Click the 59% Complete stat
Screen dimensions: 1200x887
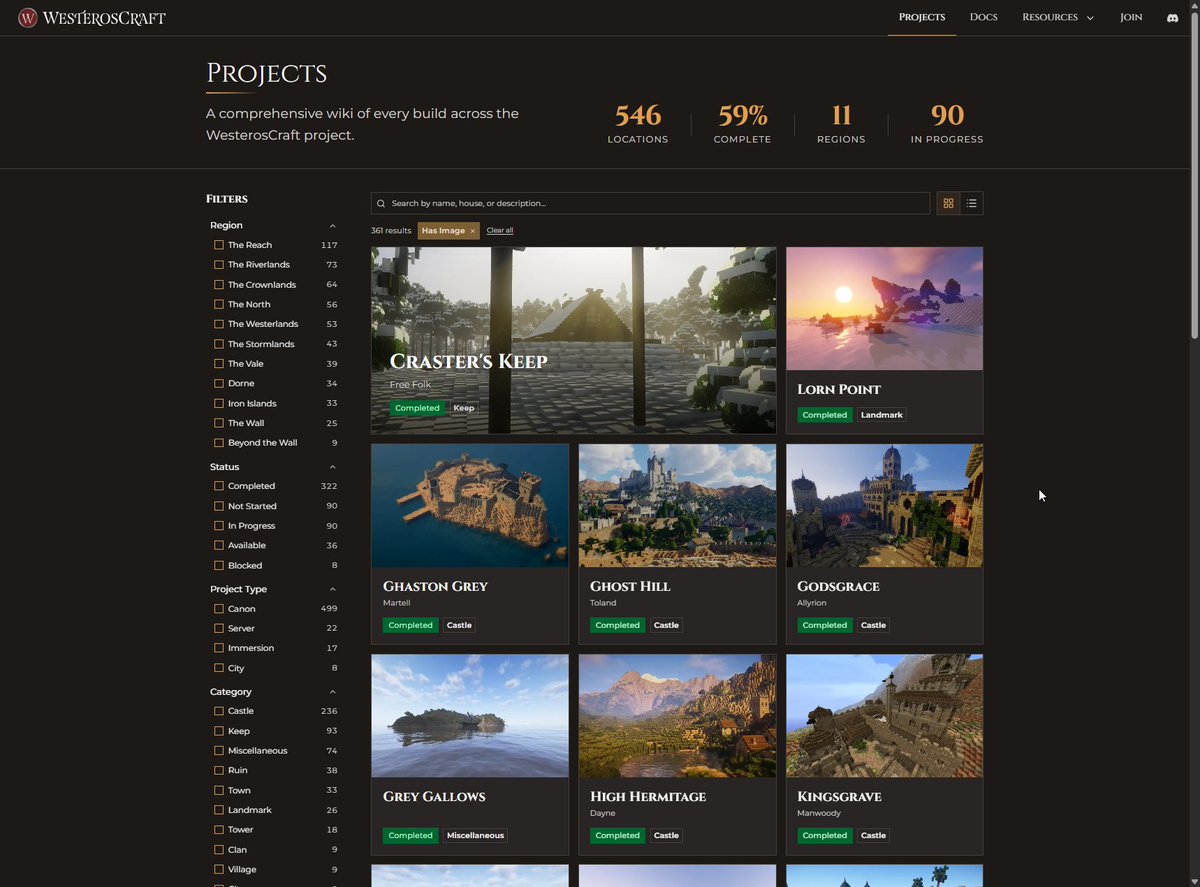point(742,124)
